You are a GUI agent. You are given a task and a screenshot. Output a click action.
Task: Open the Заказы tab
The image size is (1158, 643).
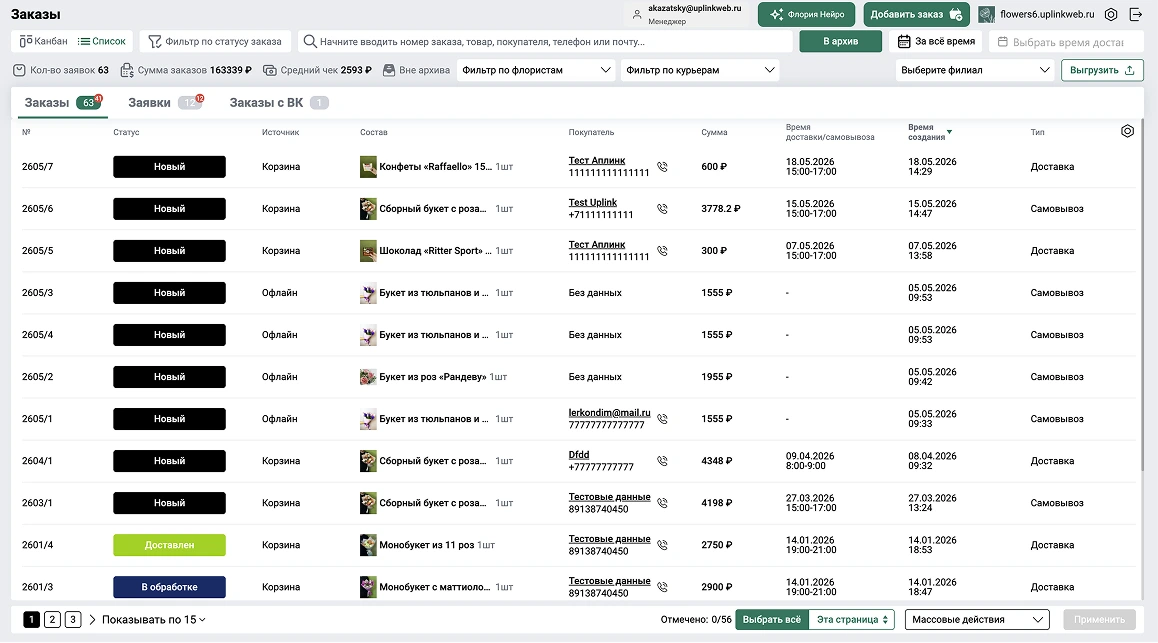coord(62,103)
